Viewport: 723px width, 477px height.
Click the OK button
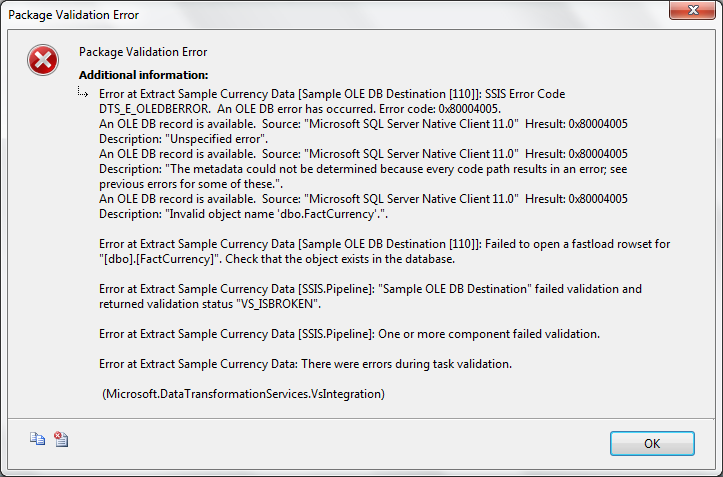[652, 443]
